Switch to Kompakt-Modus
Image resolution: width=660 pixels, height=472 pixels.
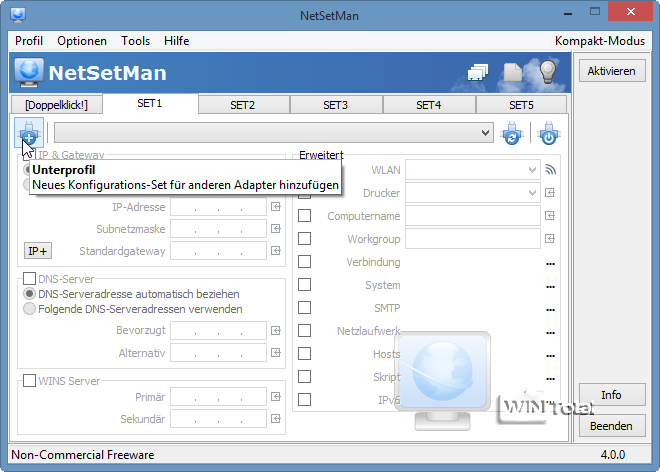pyautogui.click(x=599, y=41)
